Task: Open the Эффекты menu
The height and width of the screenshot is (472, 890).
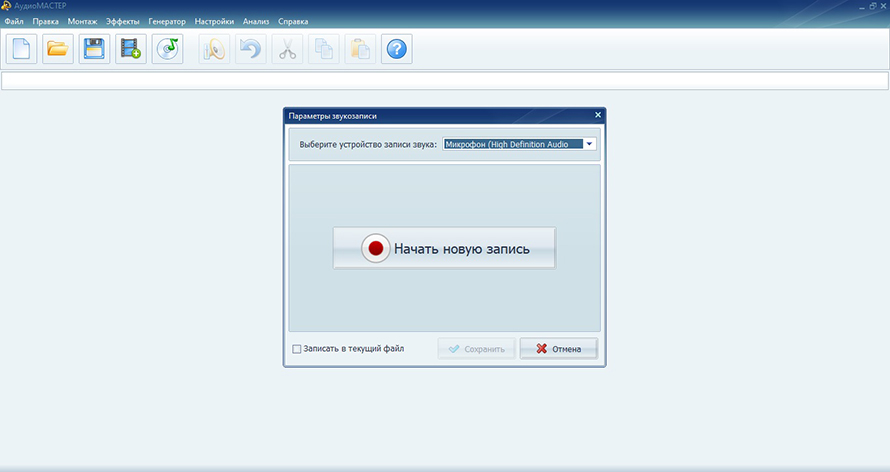Action: click(123, 21)
